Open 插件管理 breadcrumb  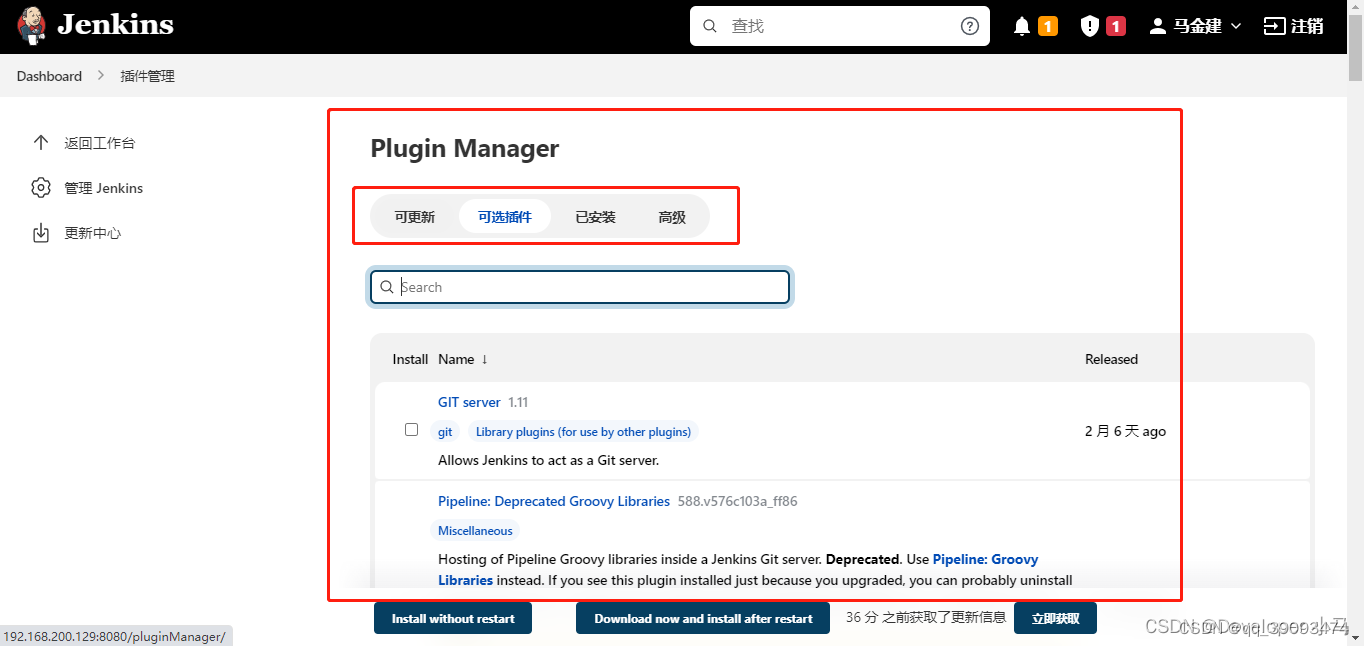147,76
